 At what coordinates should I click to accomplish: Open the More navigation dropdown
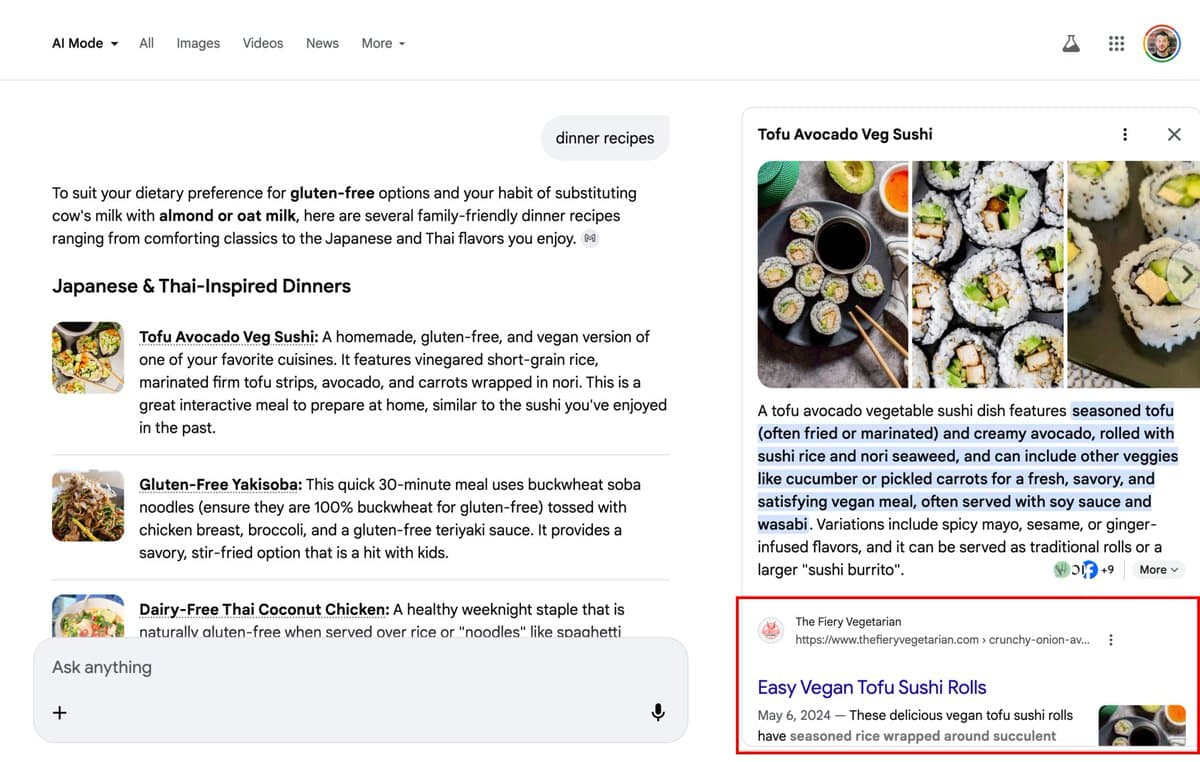383,43
